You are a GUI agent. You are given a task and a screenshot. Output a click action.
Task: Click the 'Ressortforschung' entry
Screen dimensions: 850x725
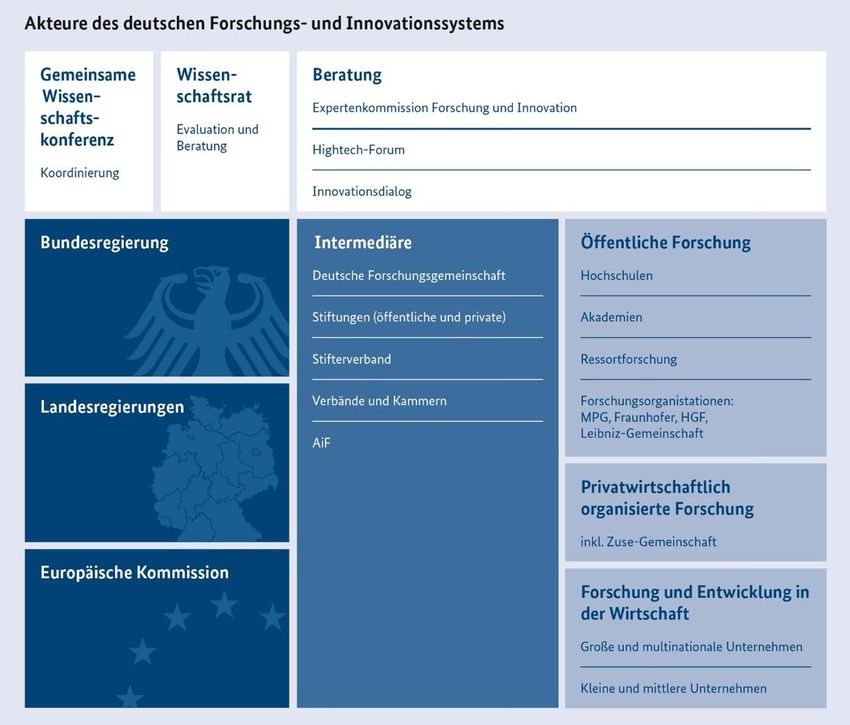click(x=629, y=359)
